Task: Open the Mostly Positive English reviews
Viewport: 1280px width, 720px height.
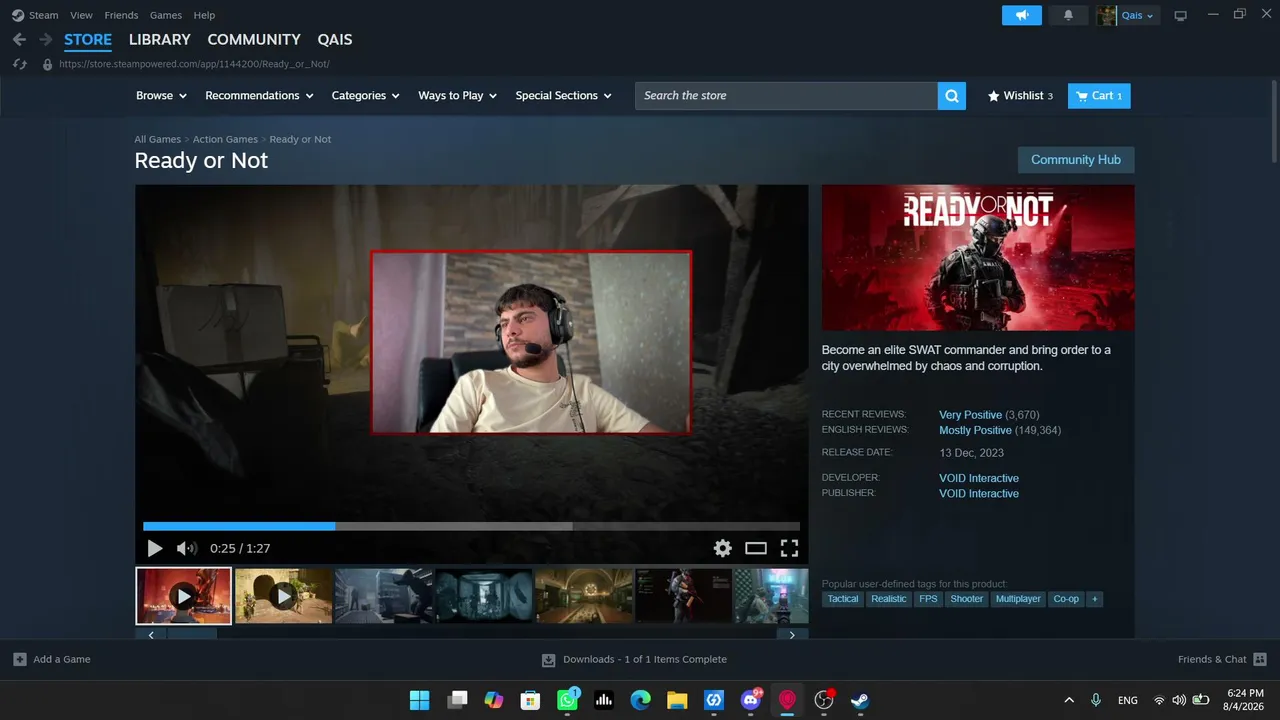Action: click(975, 430)
